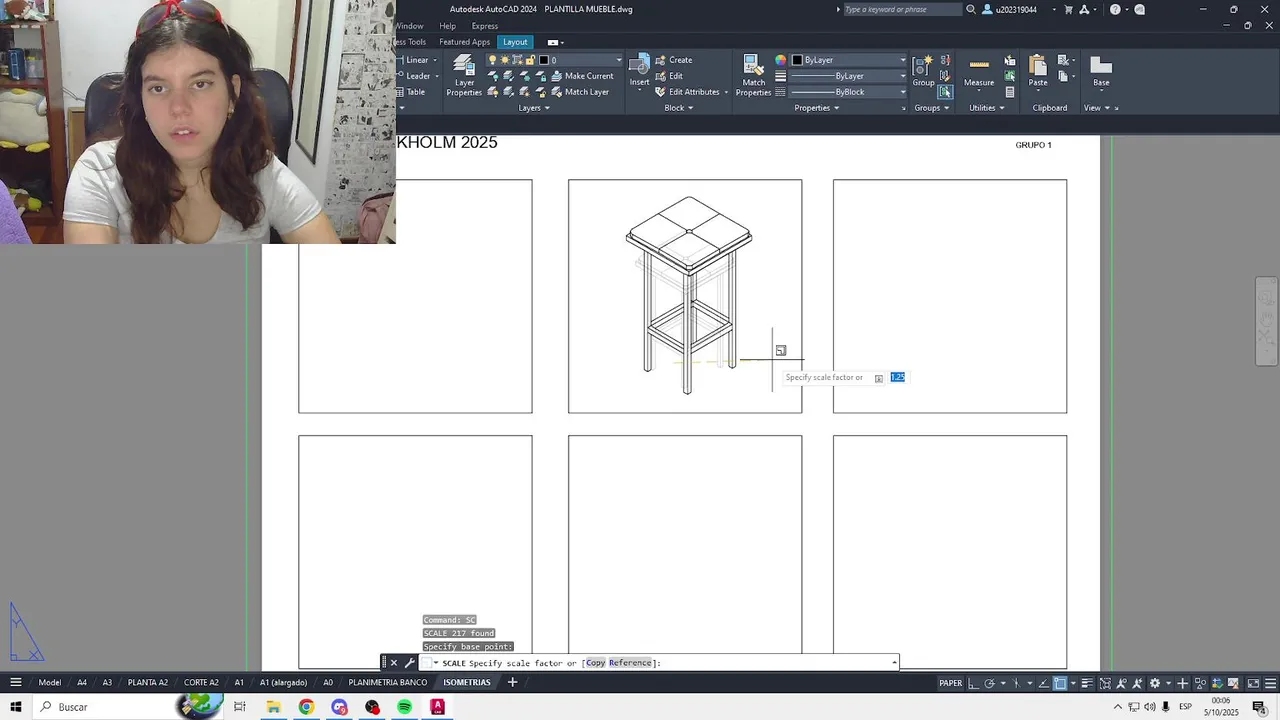Viewport: 1280px width, 720px height.
Task: Click the Create block tool
Action: (x=673, y=60)
